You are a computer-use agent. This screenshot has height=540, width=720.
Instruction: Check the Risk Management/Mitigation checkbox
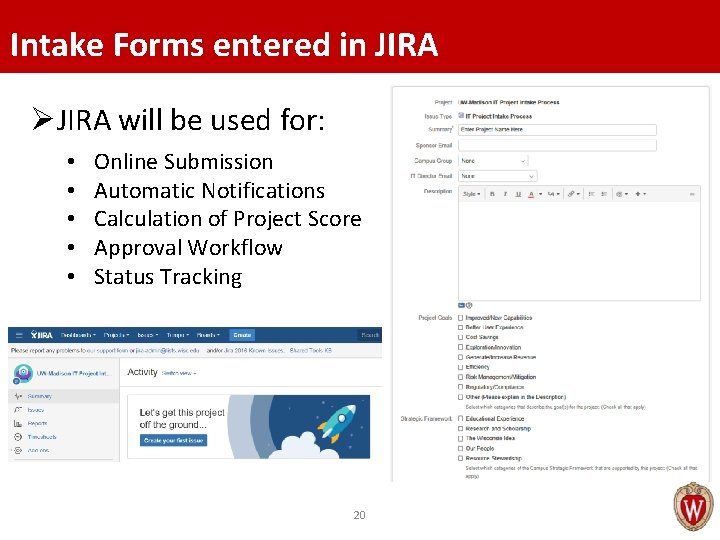[x=461, y=377]
